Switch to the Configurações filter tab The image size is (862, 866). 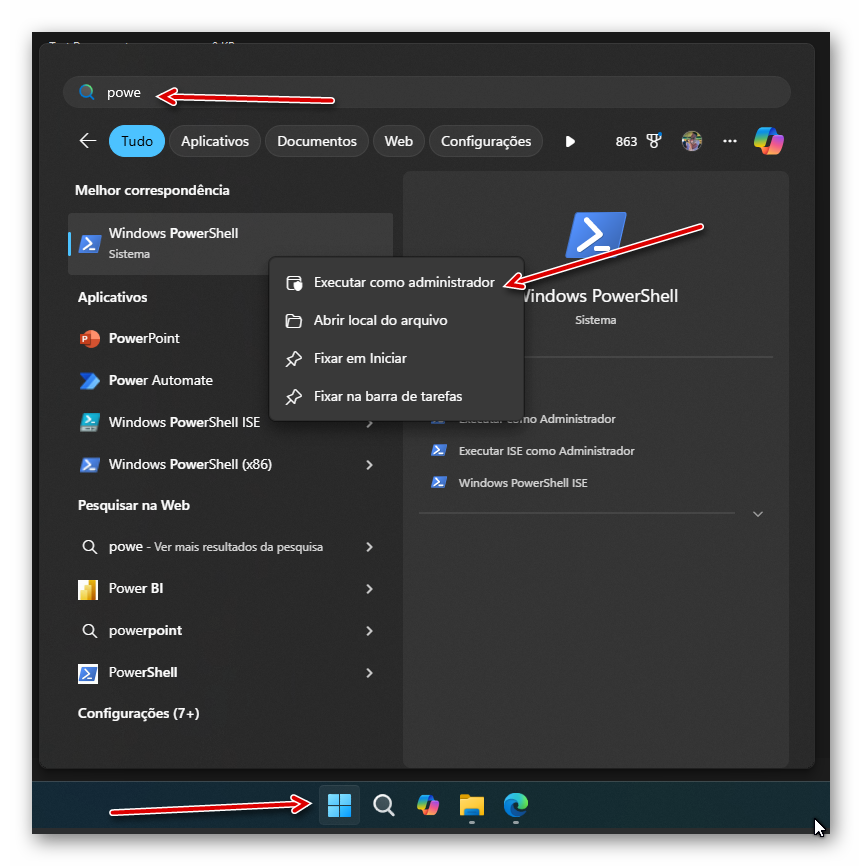[x=486, y=141]
